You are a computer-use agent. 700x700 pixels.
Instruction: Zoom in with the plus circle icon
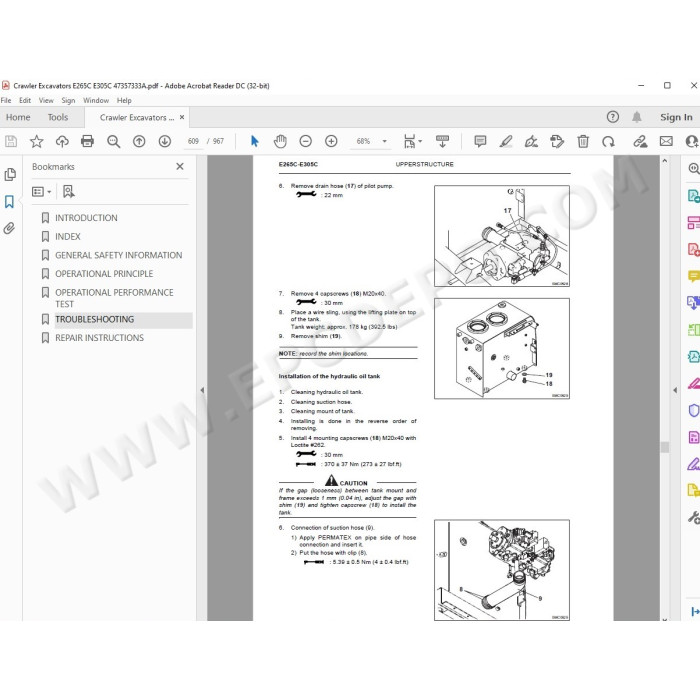pos(331,142)
